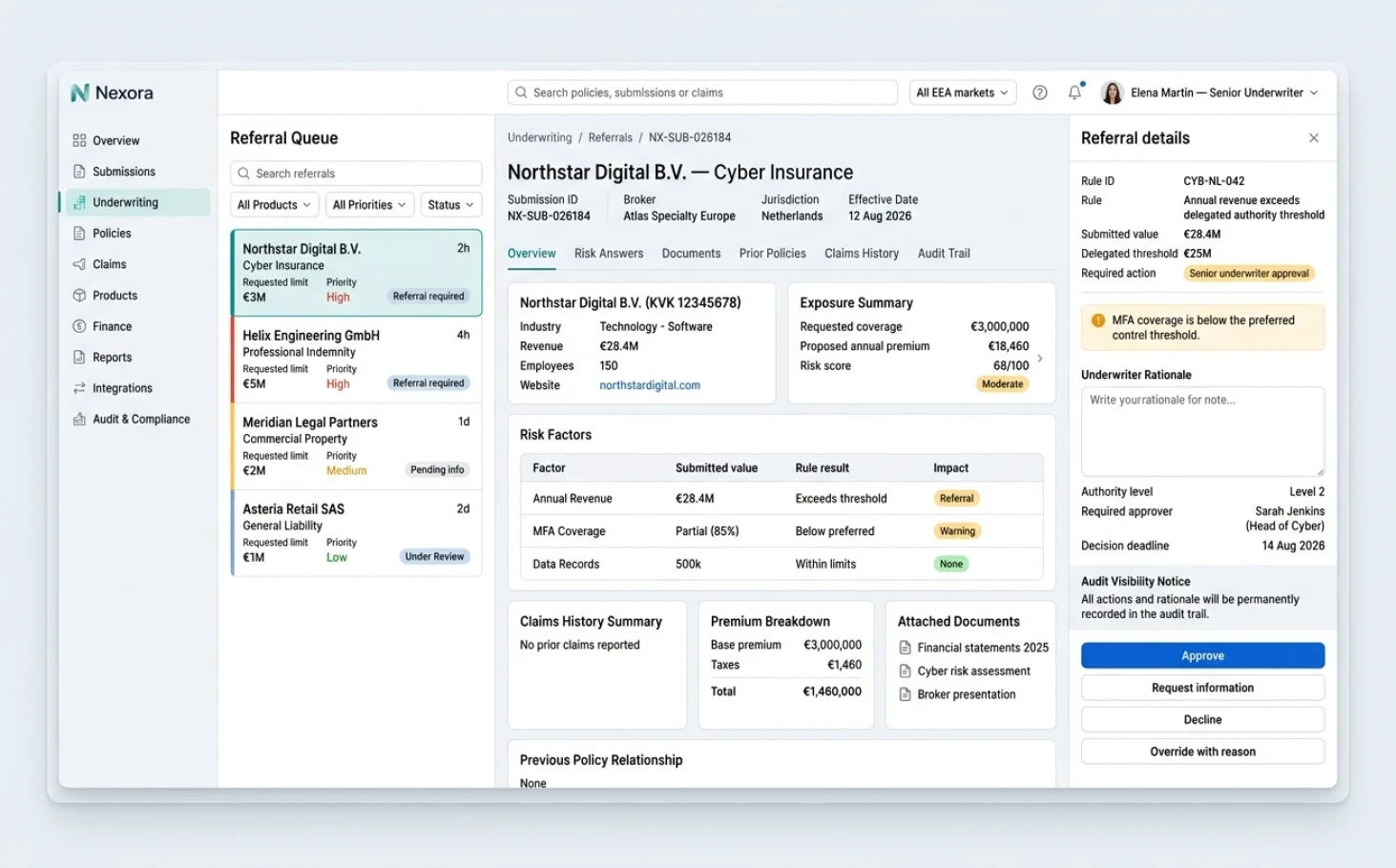Click Override with reason
1396x868 pixels.
tap(1202, 752)
